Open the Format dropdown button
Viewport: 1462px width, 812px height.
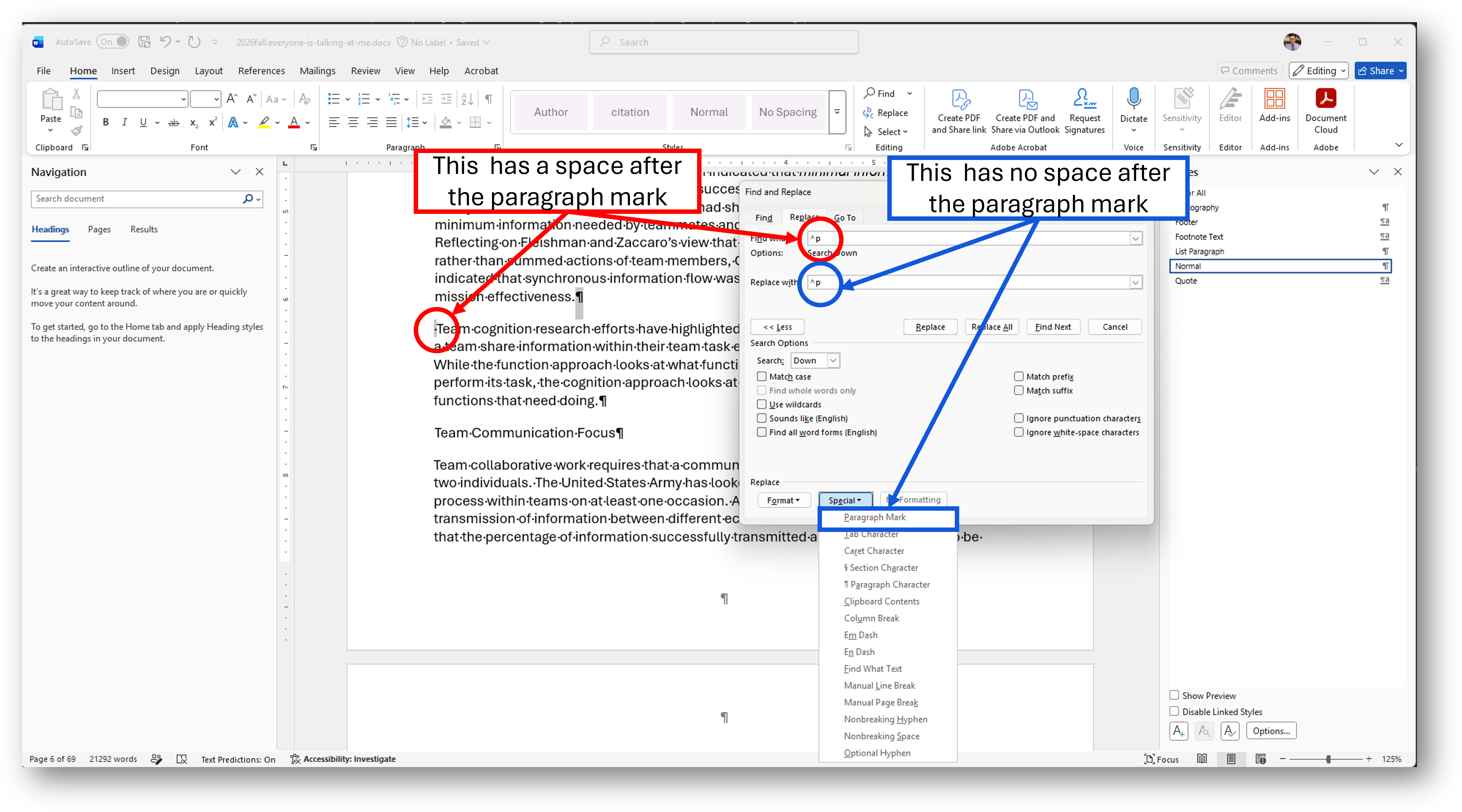pyautogui.click(x=783, y=500)
